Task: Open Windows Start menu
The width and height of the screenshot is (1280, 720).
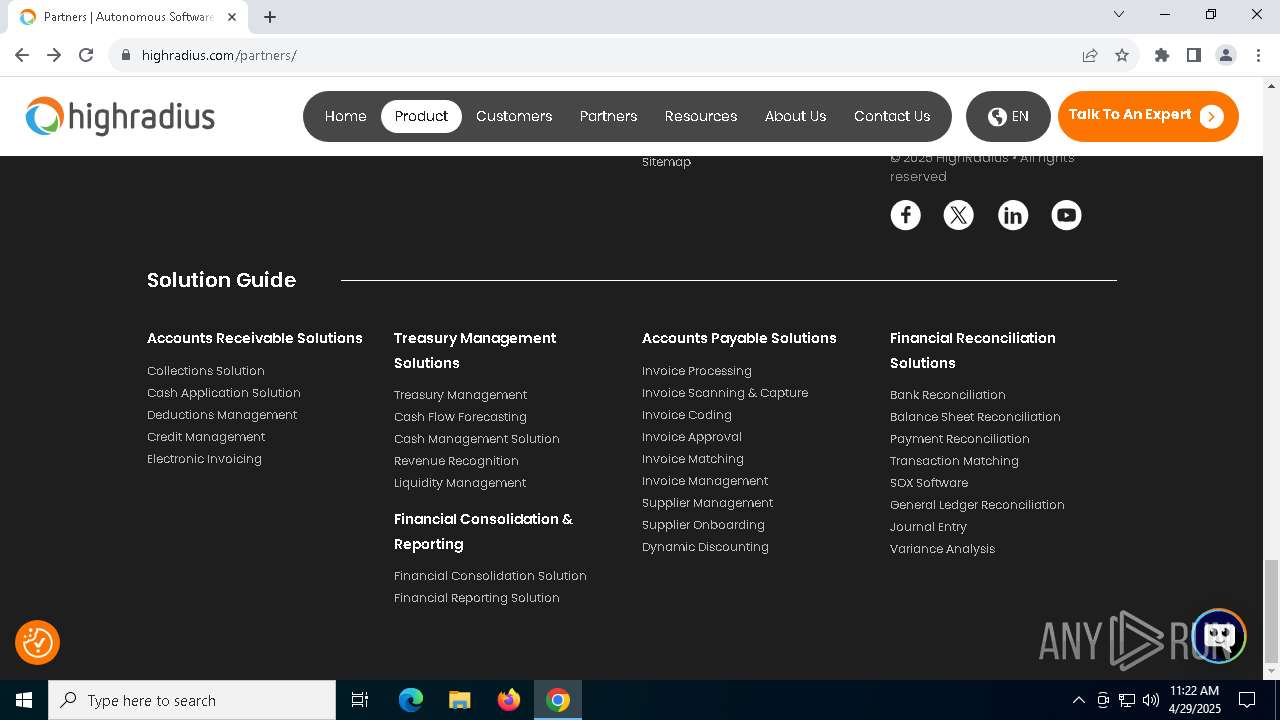Action: click(x=24, y=700)
